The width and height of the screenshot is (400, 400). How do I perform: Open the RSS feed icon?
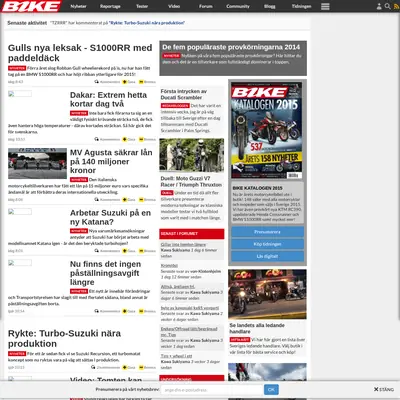coord(396,6)
